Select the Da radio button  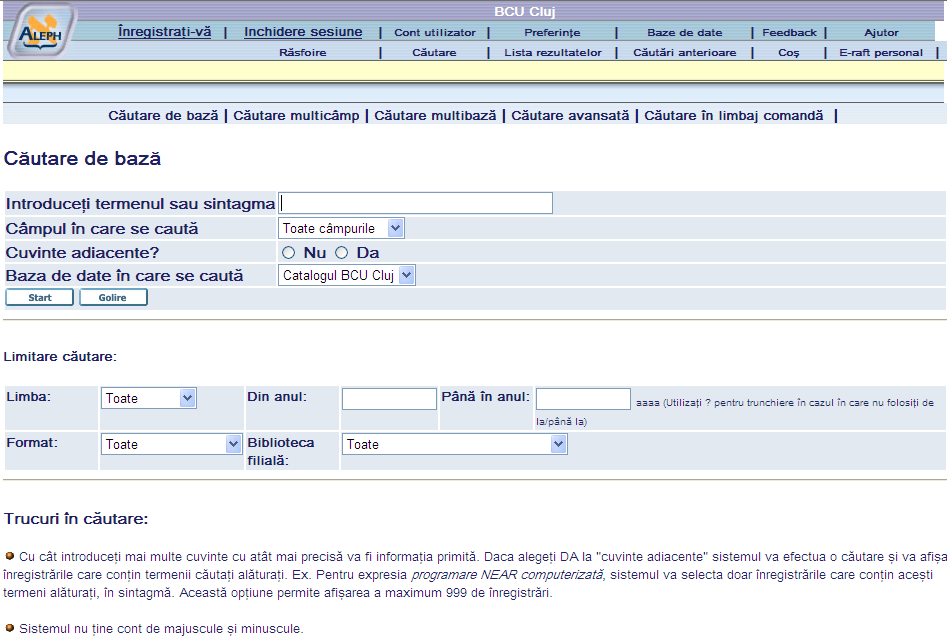tap(342, 252)
